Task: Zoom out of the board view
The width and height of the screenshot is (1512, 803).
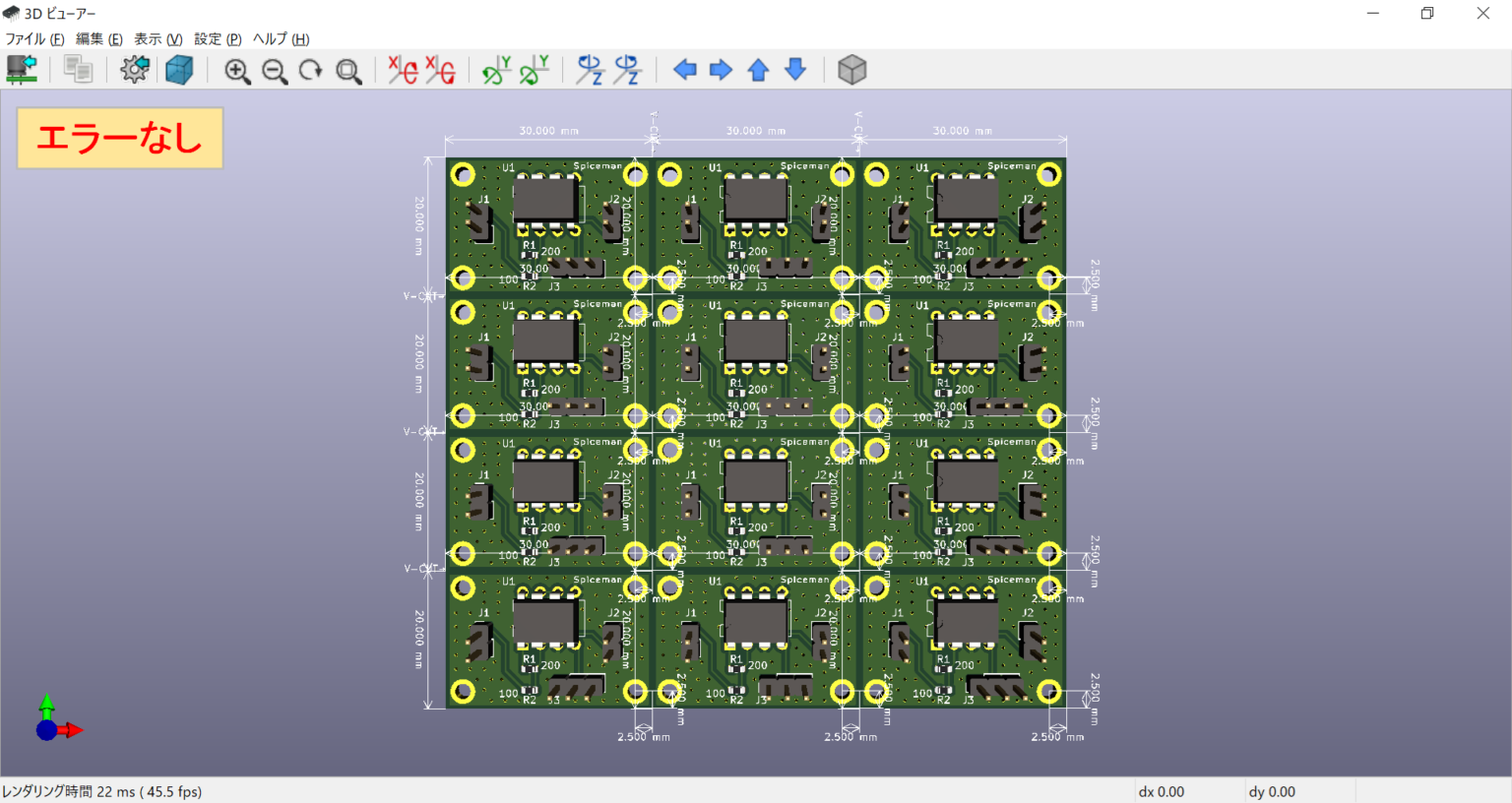Action: 275,70
